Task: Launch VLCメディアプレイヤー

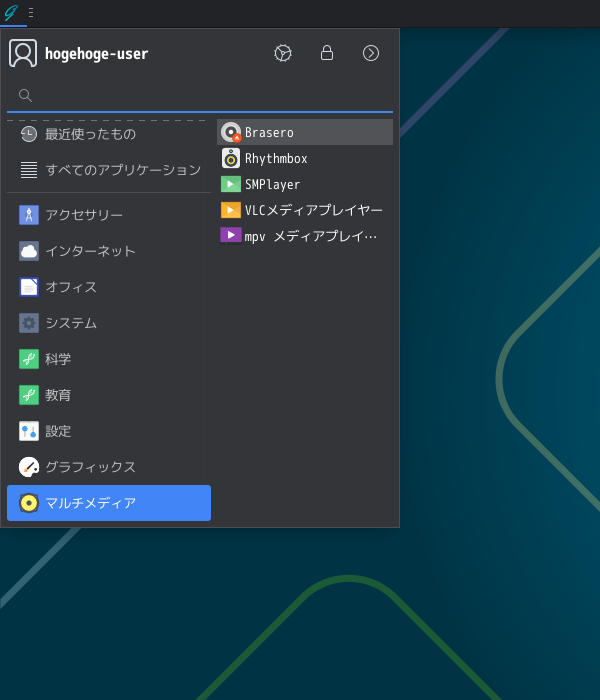Action: coord(305,210)
